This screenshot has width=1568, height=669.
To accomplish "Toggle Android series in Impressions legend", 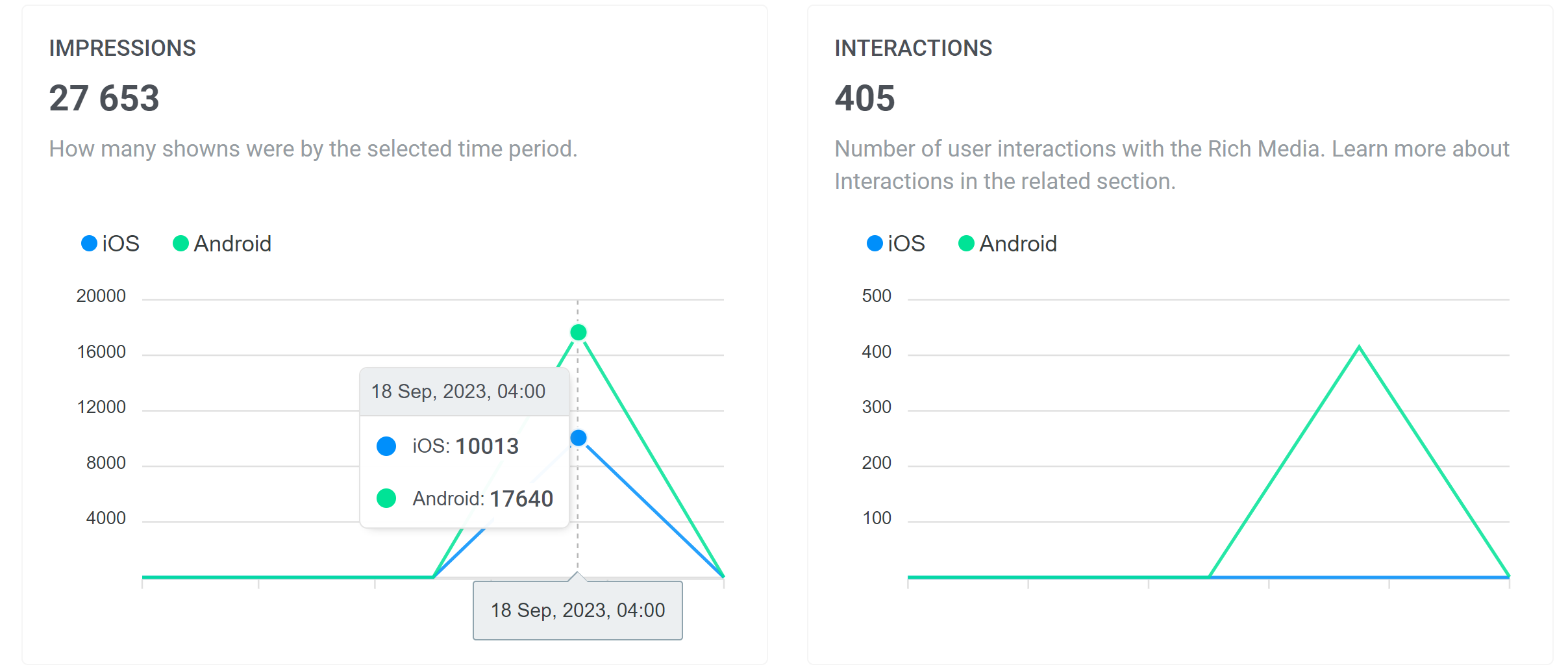I will coord(222,244).
